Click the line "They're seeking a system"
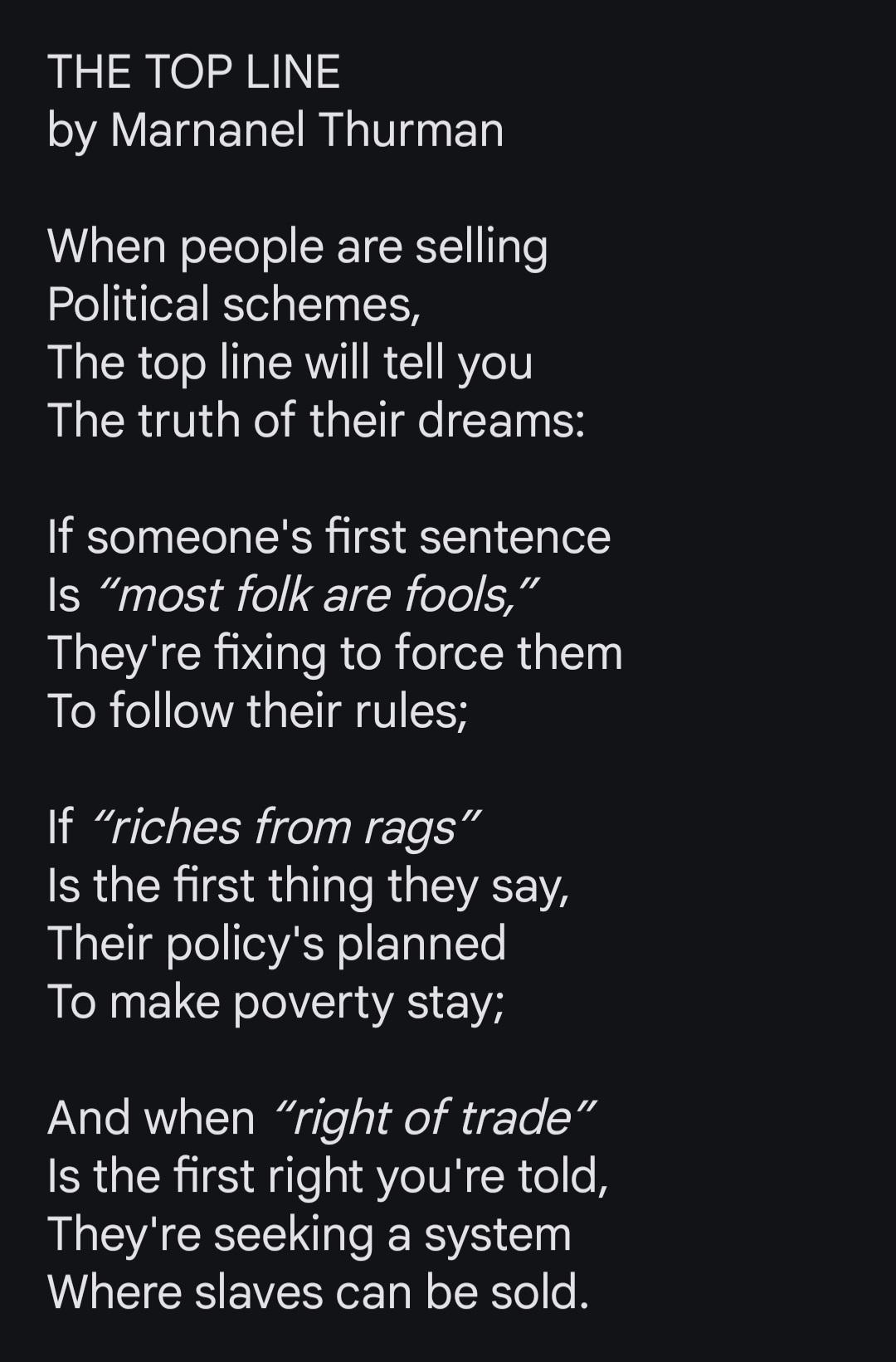 309,1234
